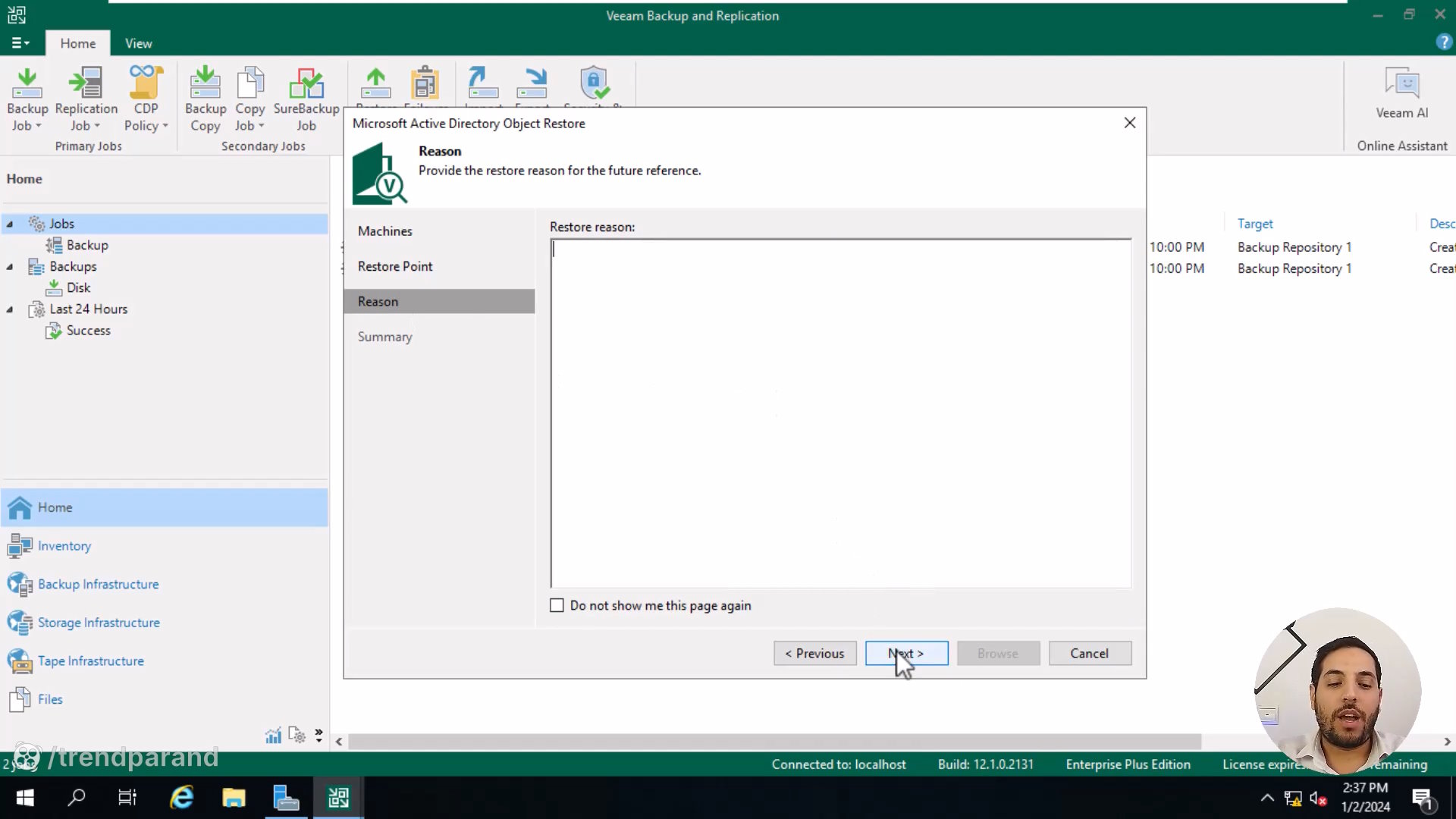Screen dimensions: 1456x819
Task: Open the main hamburger menu
Action: (20, 43)
